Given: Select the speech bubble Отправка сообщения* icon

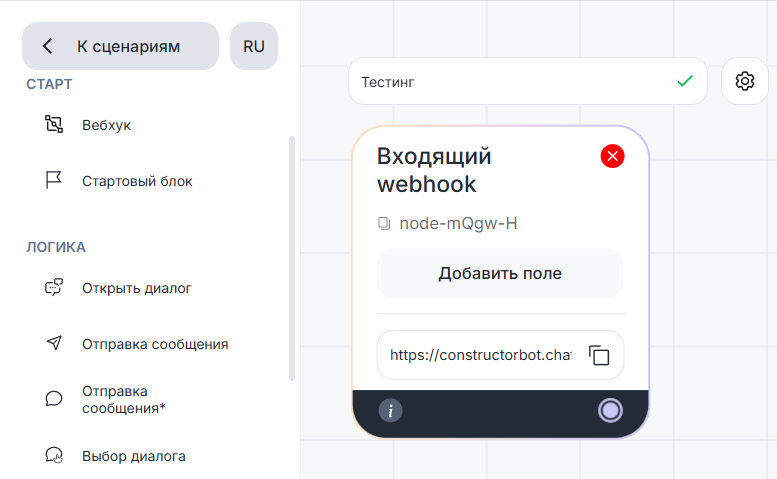Looking at the screenshot, I should 54,399.
